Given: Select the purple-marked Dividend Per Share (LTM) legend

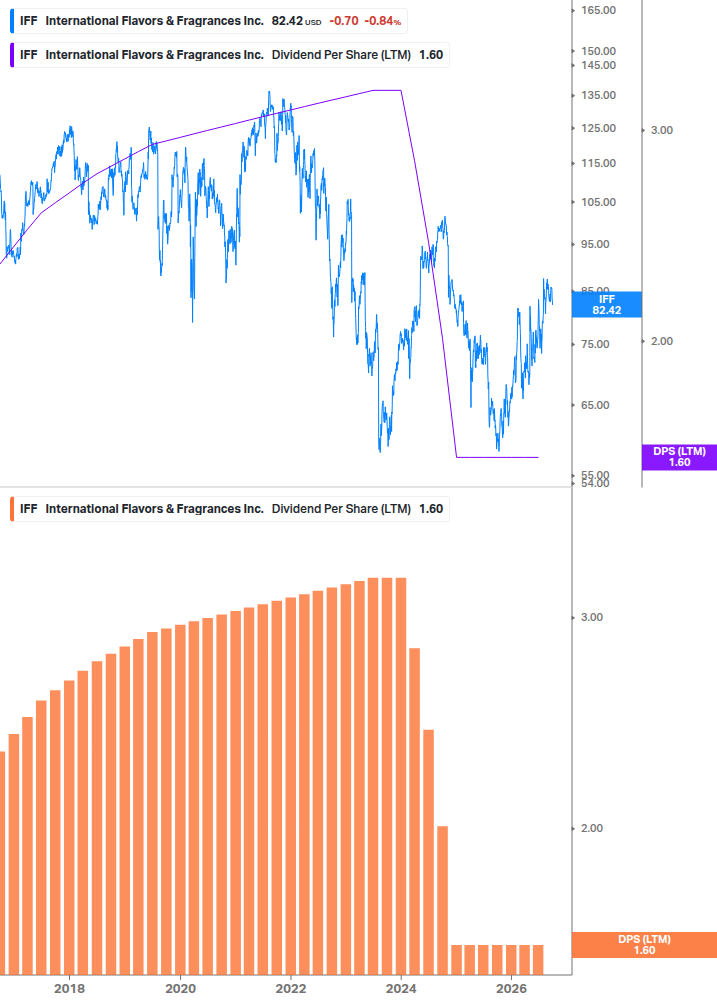Looking at the screenshot, I should (231, 55).
